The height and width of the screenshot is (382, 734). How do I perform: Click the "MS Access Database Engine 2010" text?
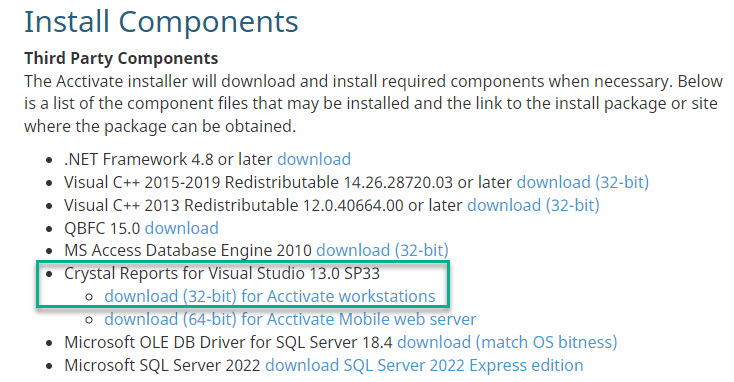(x=188, y=250)
